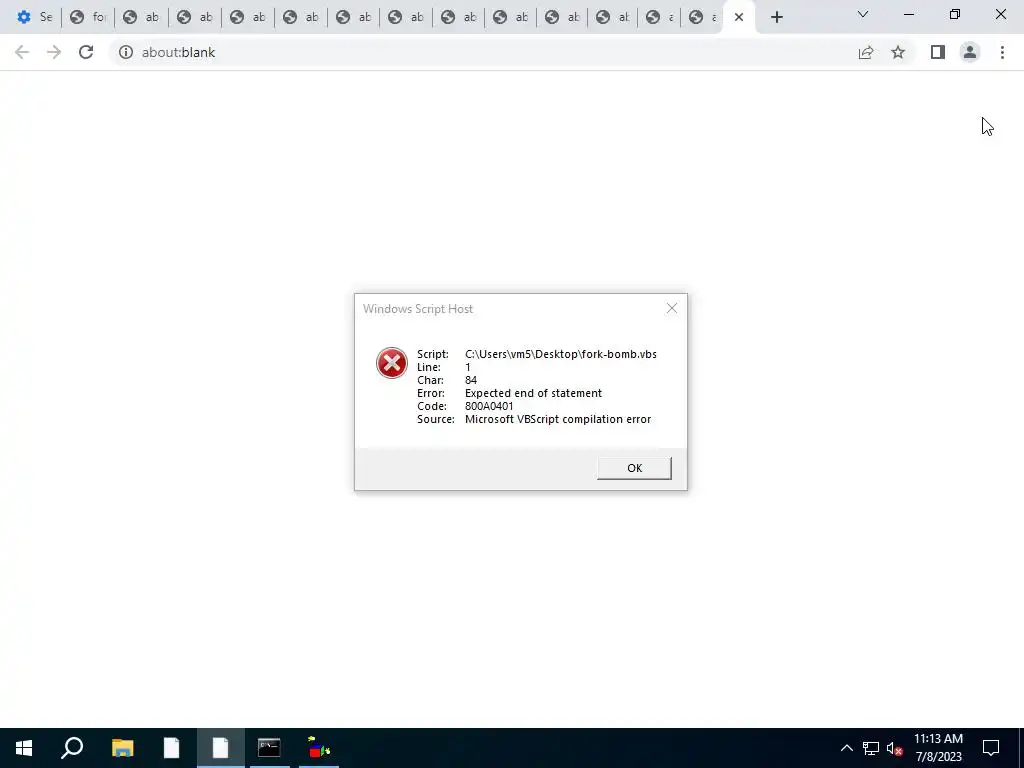Image resolution: width=1024 pixels, height=768 pixels.
Task: Switch to the Settings tab with gear icon
Action: coord(35,17)
